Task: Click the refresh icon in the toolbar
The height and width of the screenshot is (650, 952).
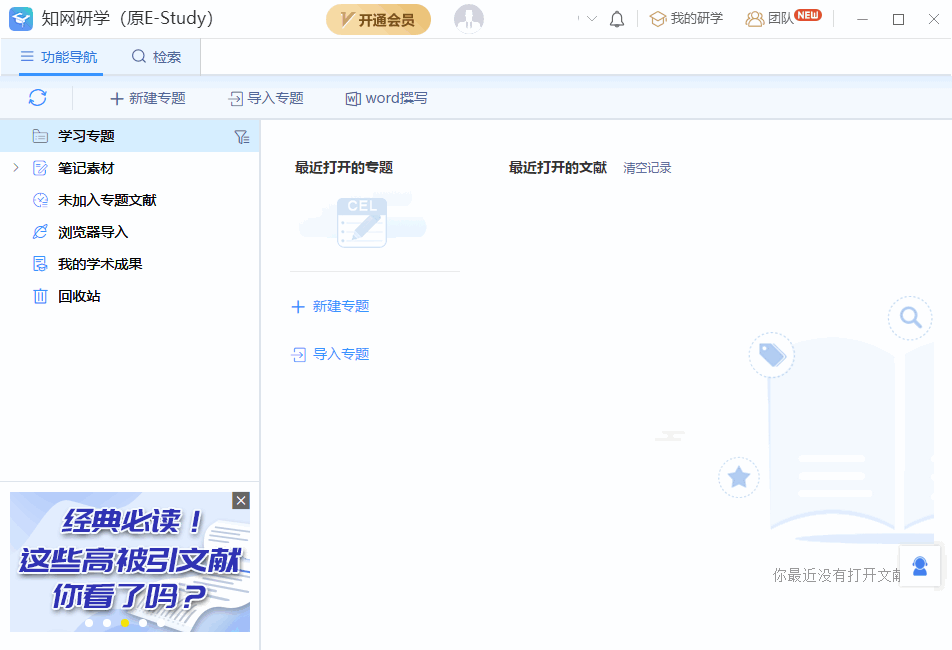Action: click(x=38, y=97)
